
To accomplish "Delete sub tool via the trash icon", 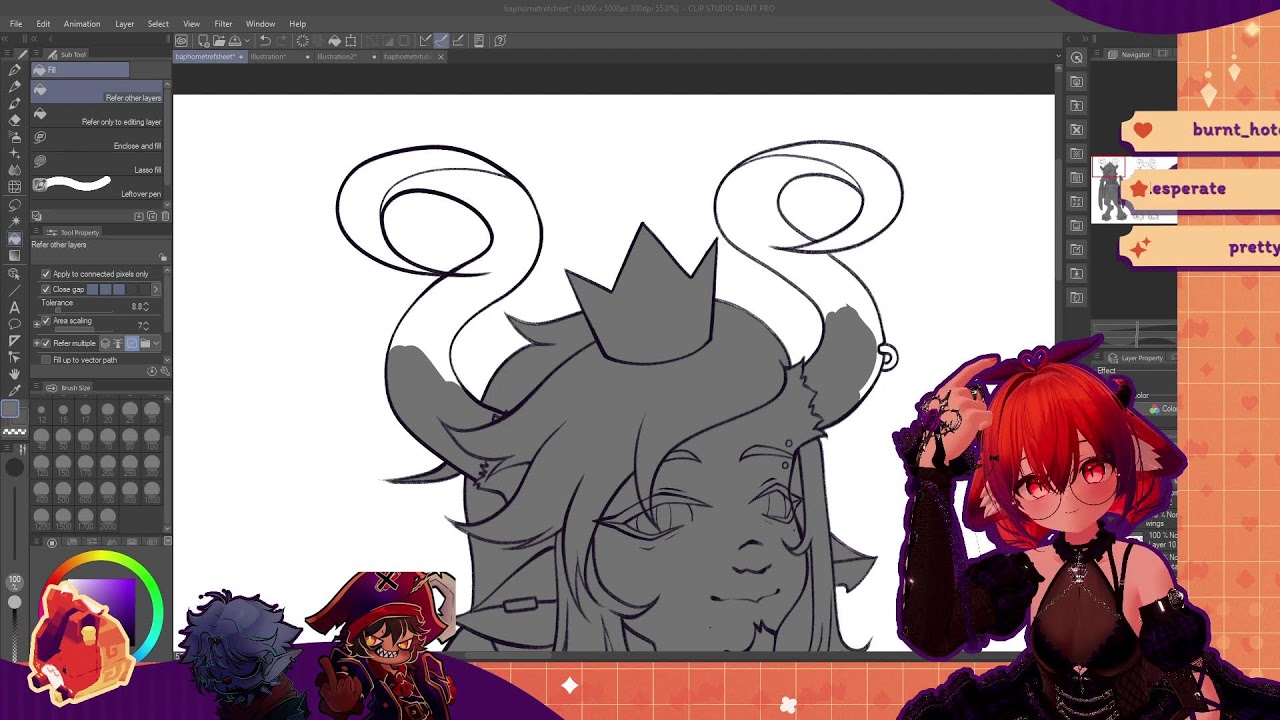I will (x=165, y=216).
